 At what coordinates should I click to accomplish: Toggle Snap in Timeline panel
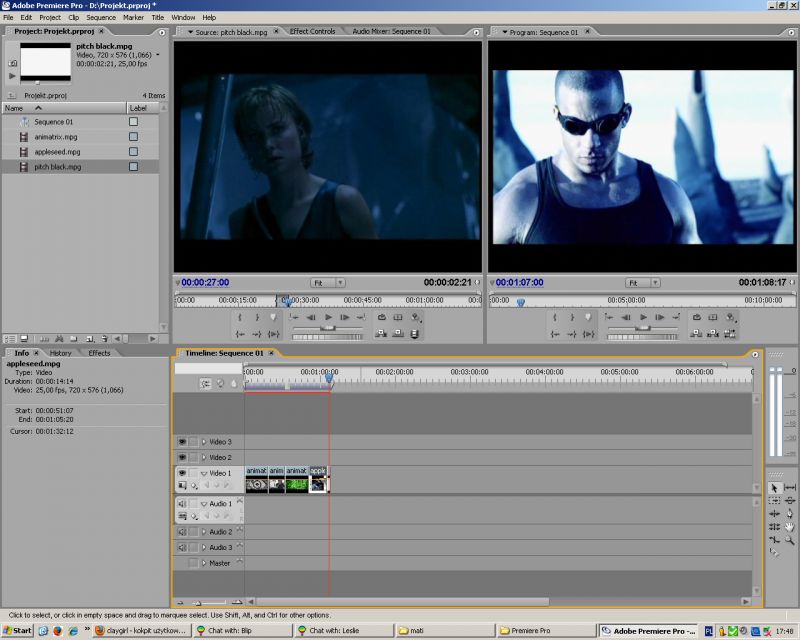206,383
